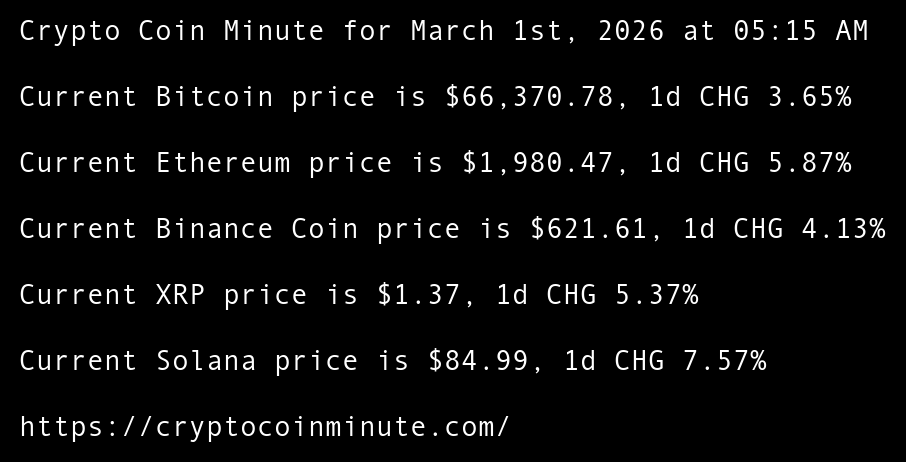Open the cryptocoinminute.com link

pos(264,427)
